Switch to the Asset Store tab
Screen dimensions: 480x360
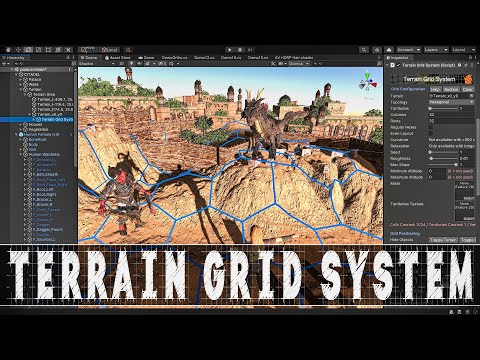(x=118, y=57)
